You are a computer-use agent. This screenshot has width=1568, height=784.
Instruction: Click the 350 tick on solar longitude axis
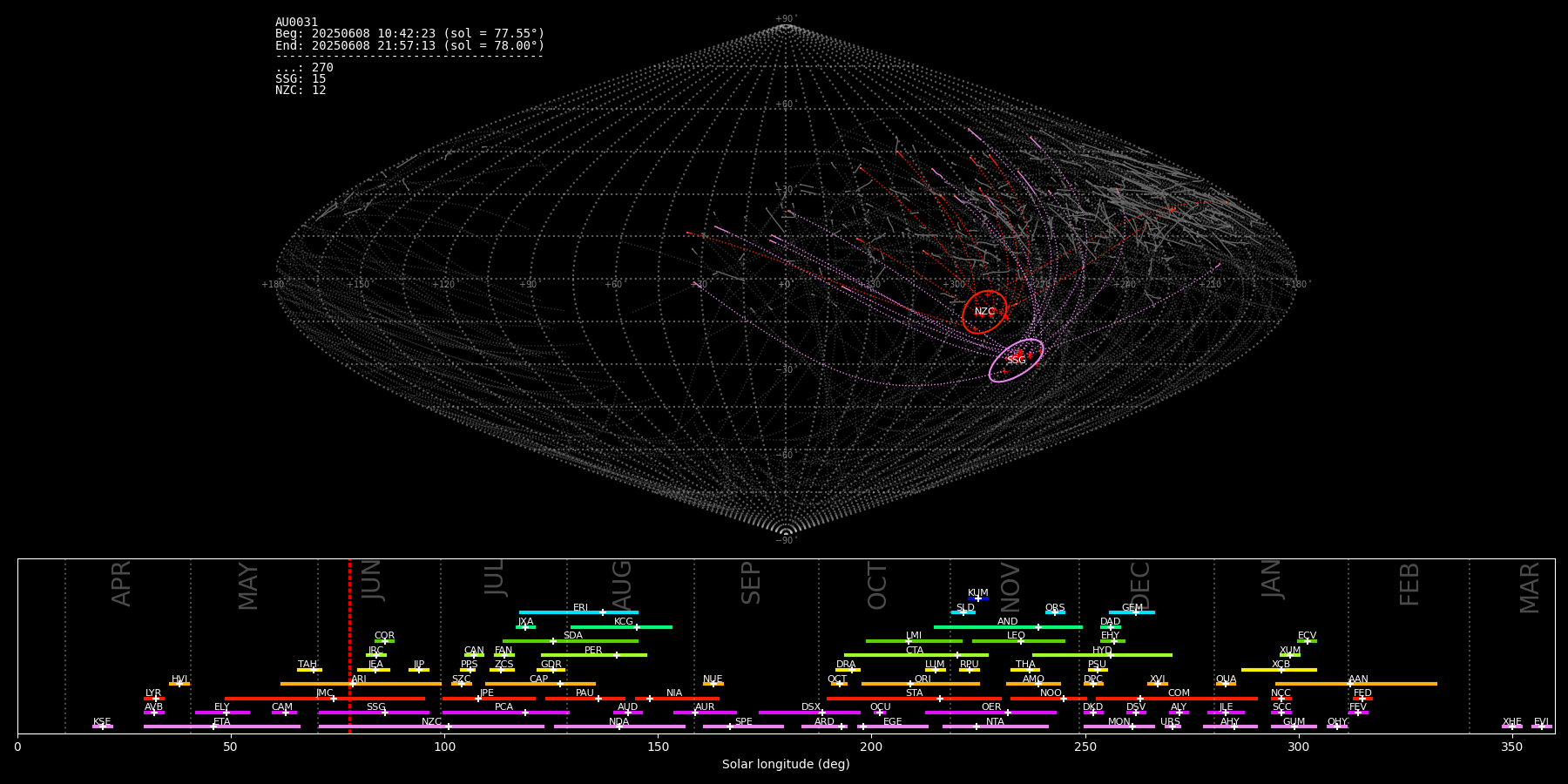(1511, 747)
